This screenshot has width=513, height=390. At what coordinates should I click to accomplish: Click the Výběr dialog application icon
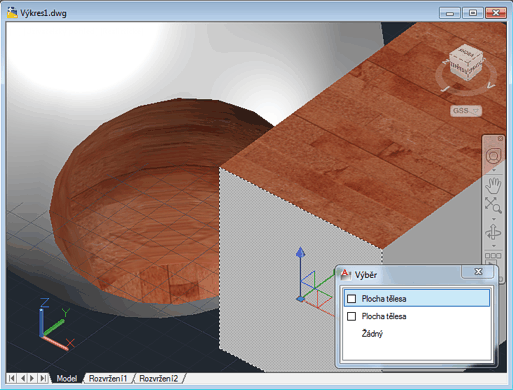tap(345, 274)
